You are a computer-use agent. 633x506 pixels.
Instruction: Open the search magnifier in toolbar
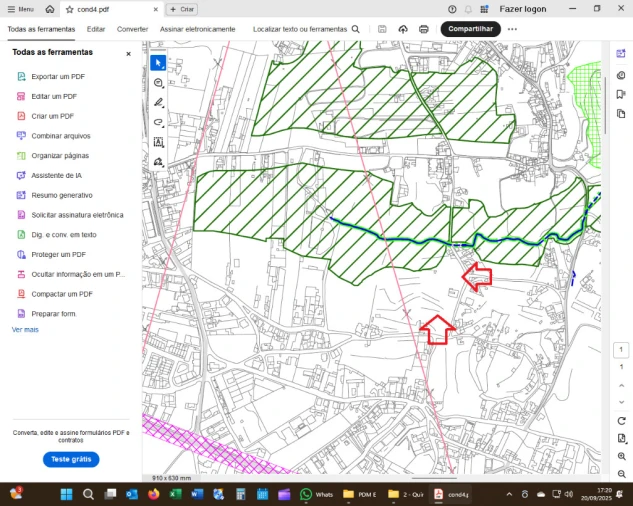(x=355, y=30)
